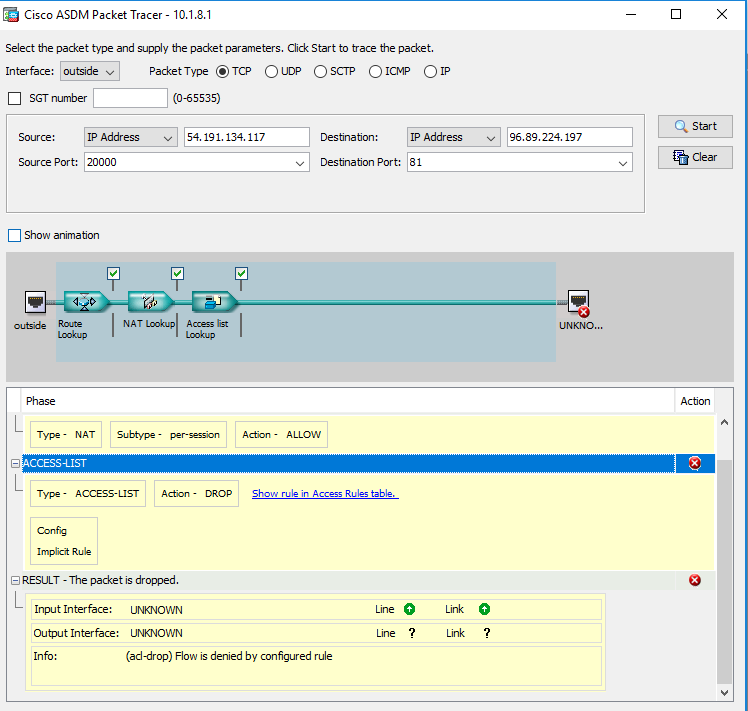
Task: Click the Action - ALLOW box
Action: click(x=281, y=435)
